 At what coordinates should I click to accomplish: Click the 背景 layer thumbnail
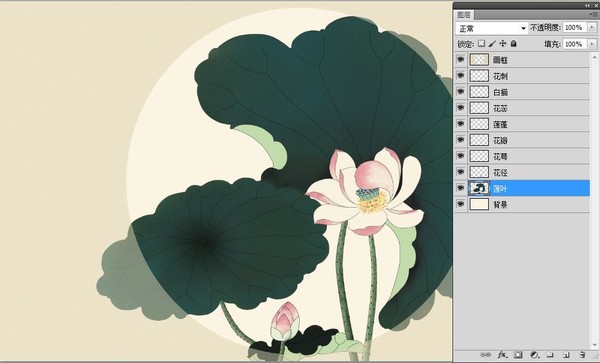[479, 204]
